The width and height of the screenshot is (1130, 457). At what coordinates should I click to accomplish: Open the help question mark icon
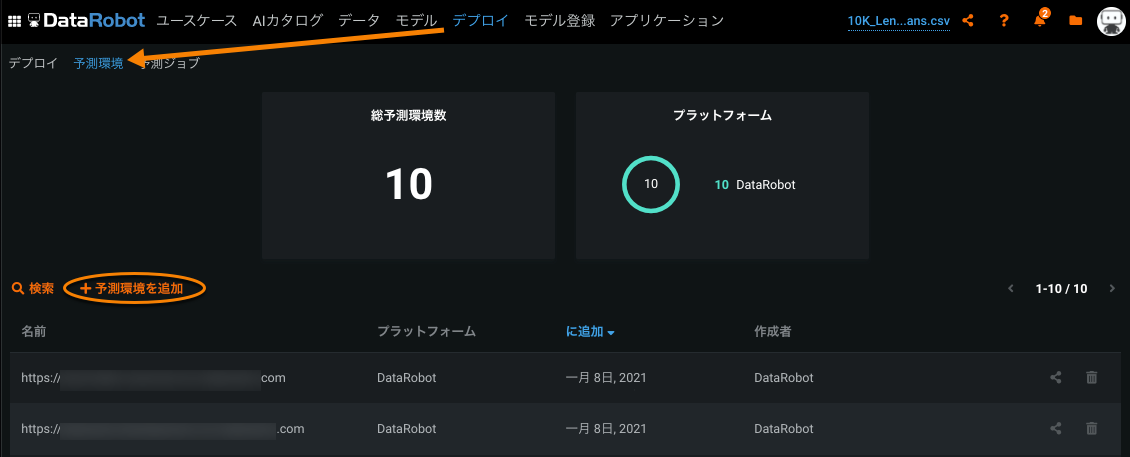[x=1004, y=20]
